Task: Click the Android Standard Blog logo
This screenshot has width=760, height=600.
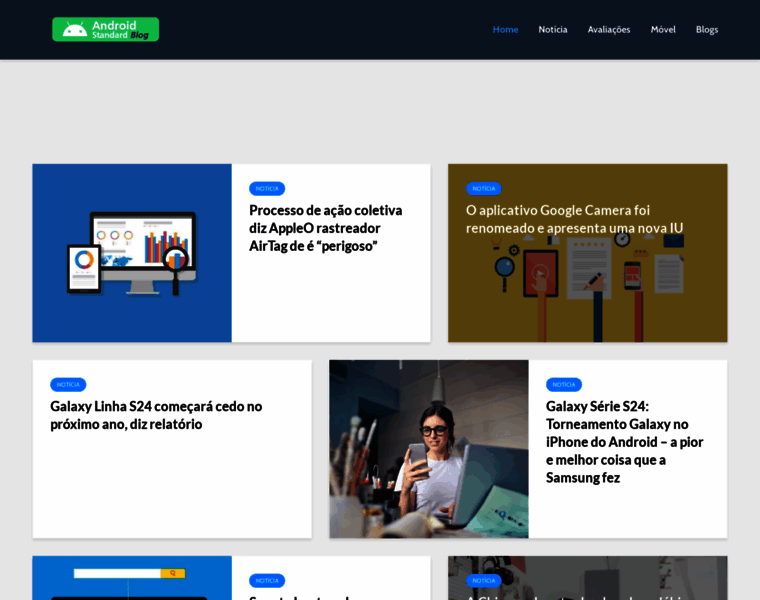Action: coord(105,29)
